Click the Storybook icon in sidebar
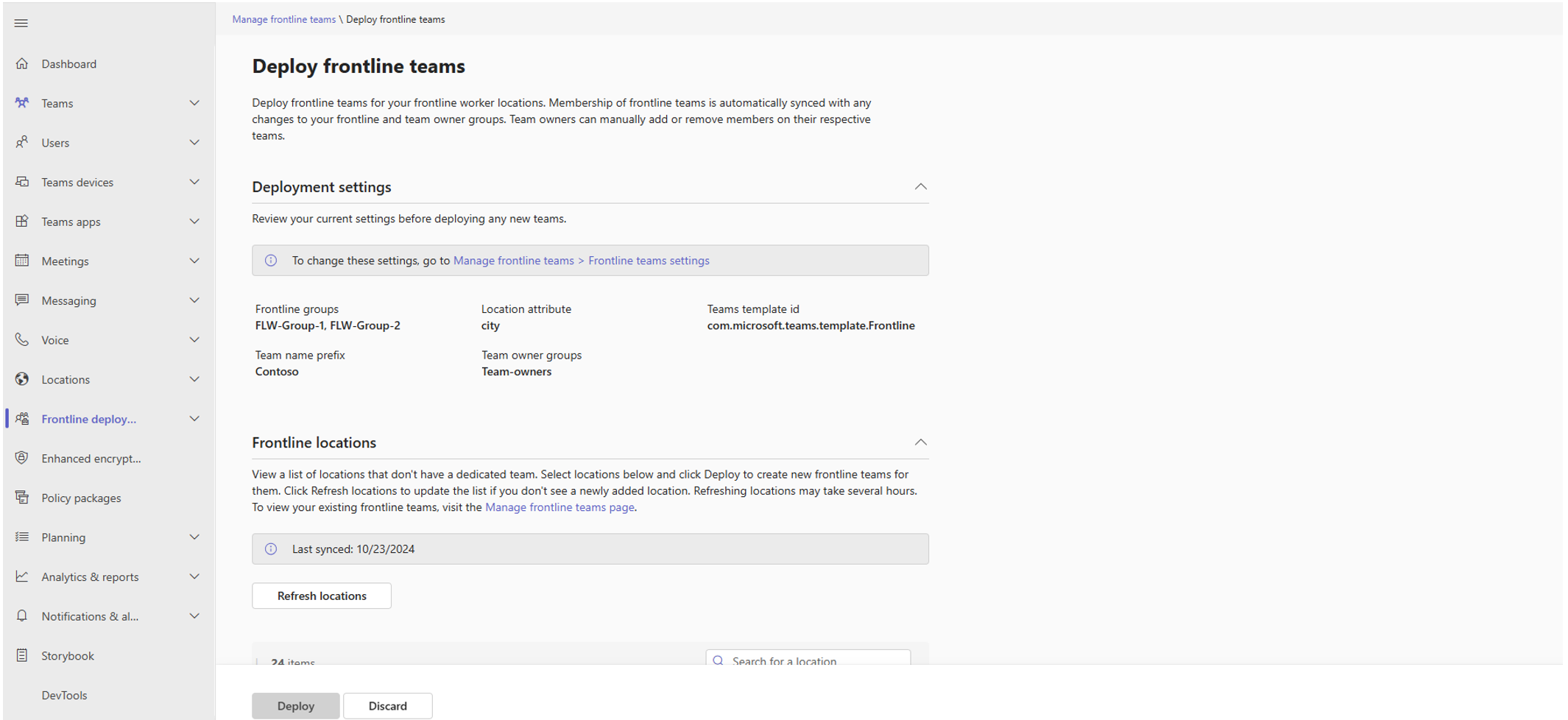This screenshot has height=720, width=1568. click(x=22, y=655)
